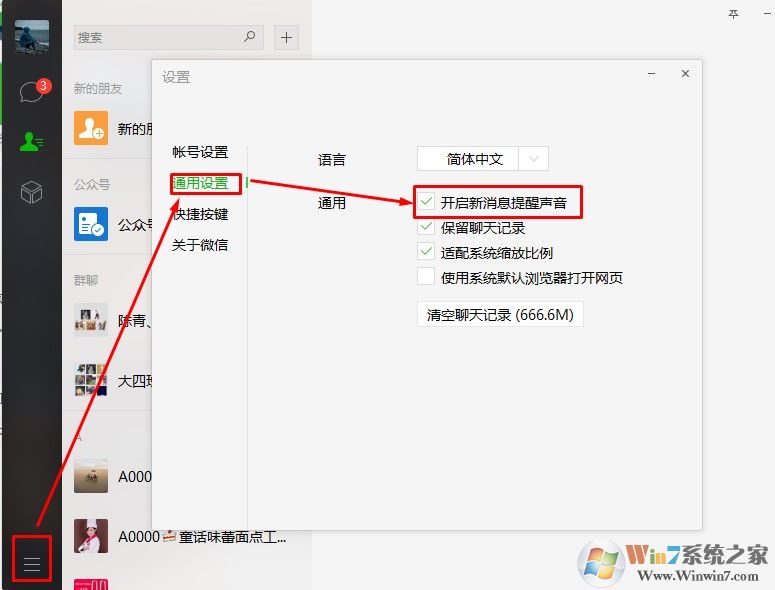Open the orange New Friends icon
The height and width of the screenshot is (590, 775).
[91, 128]
